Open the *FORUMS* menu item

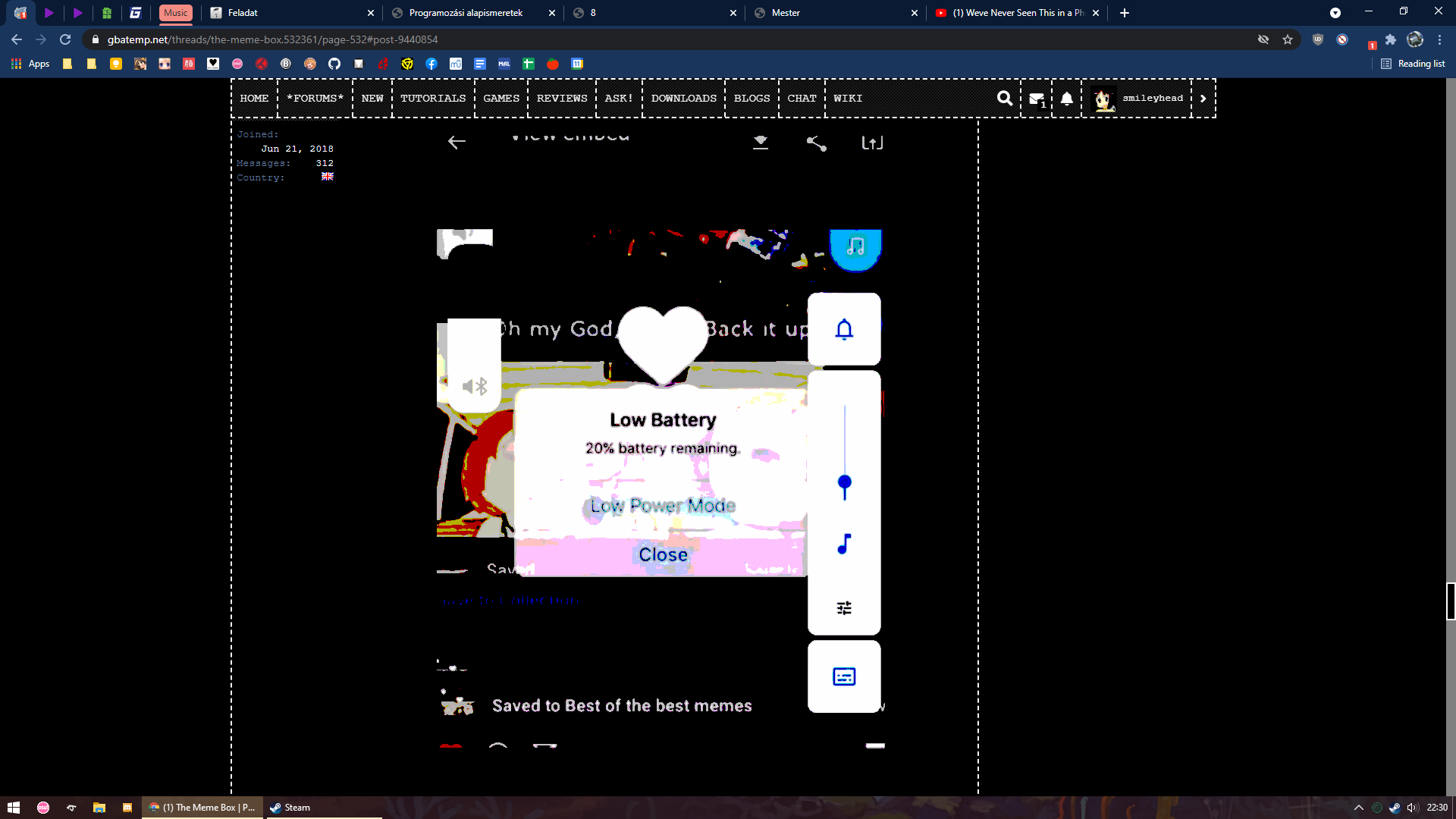point(315,98)
